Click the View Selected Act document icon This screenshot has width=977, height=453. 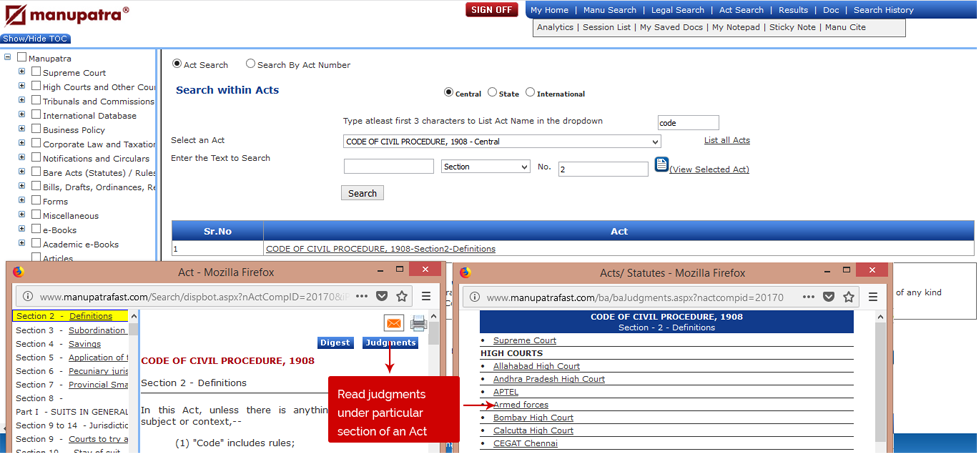[x=661, y=166]
